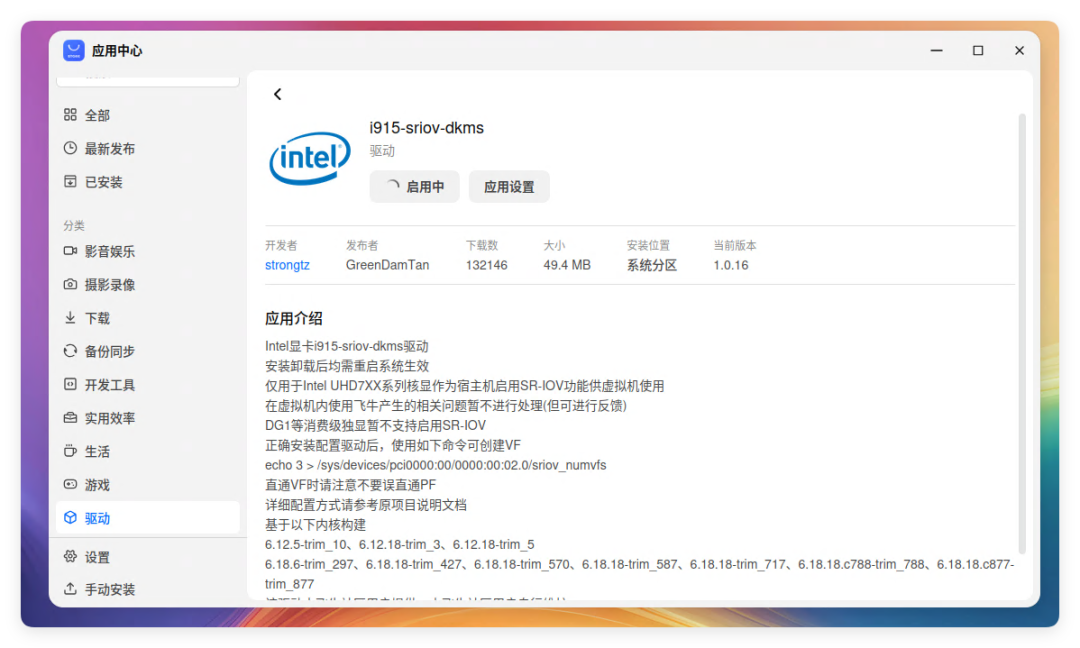The height and width of the screenshot is (648, 1080).
Task: Click the 实用效率 briefcase icon
Action: click(x=70, y=417)
